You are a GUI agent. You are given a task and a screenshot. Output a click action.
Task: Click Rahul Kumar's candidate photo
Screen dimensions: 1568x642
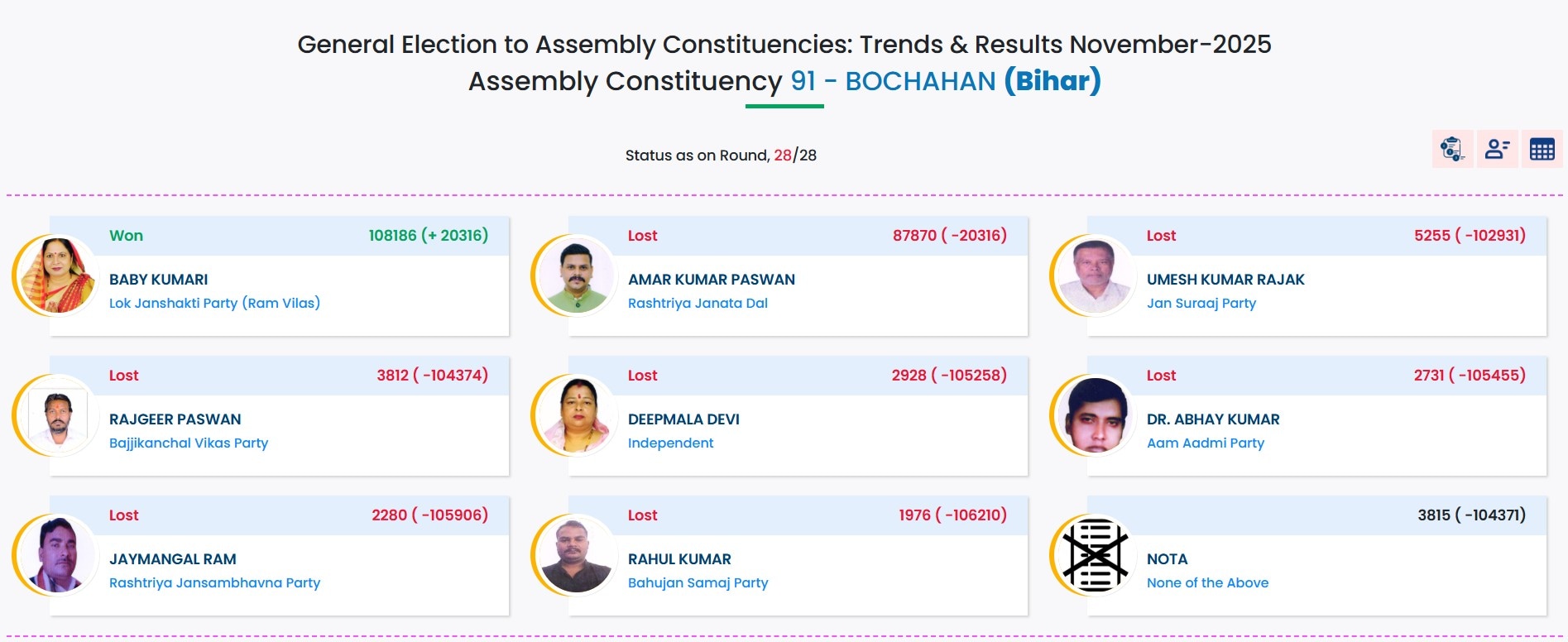[576, 555]
